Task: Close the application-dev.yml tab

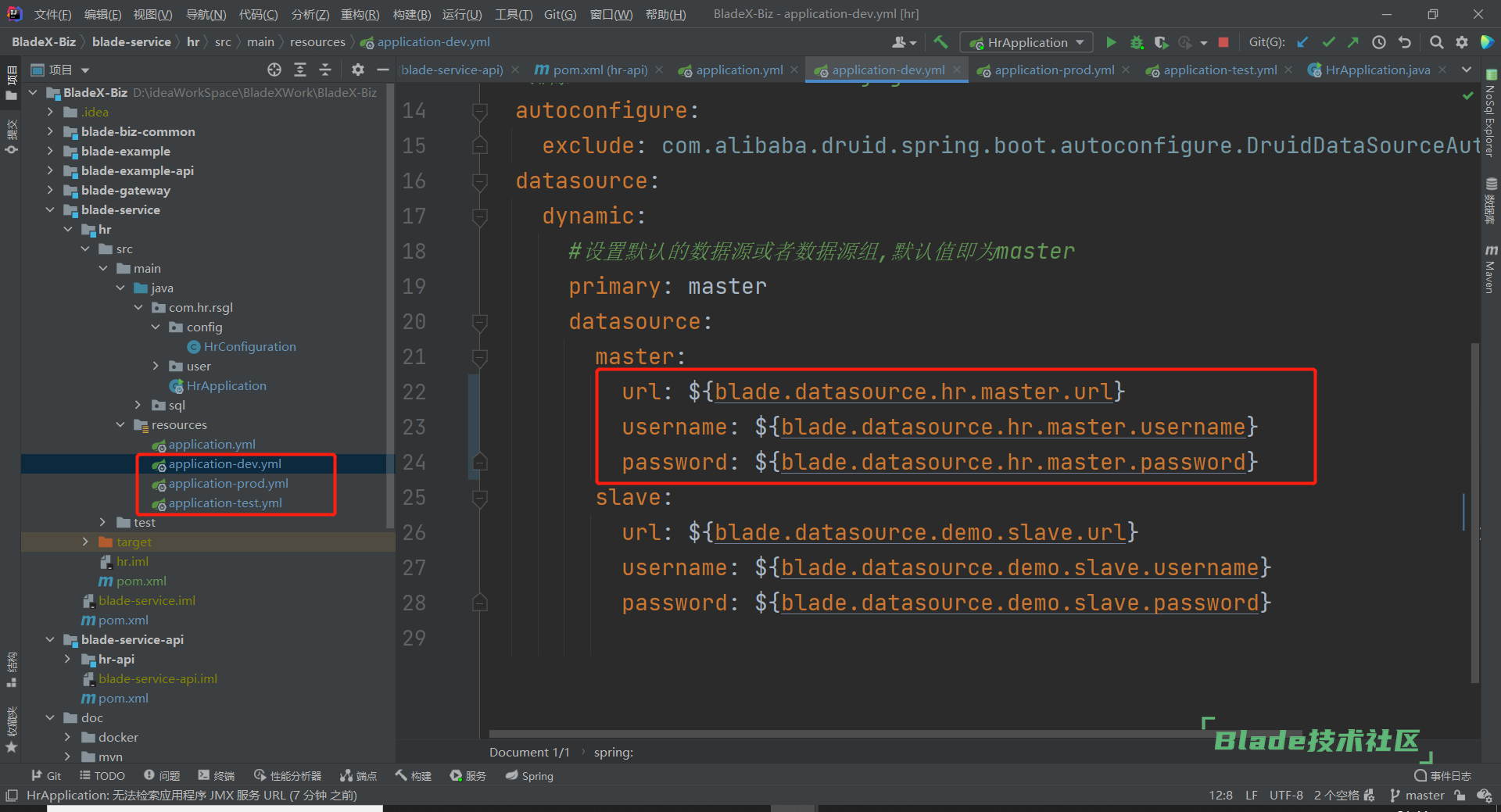Action: pos(956,70)
